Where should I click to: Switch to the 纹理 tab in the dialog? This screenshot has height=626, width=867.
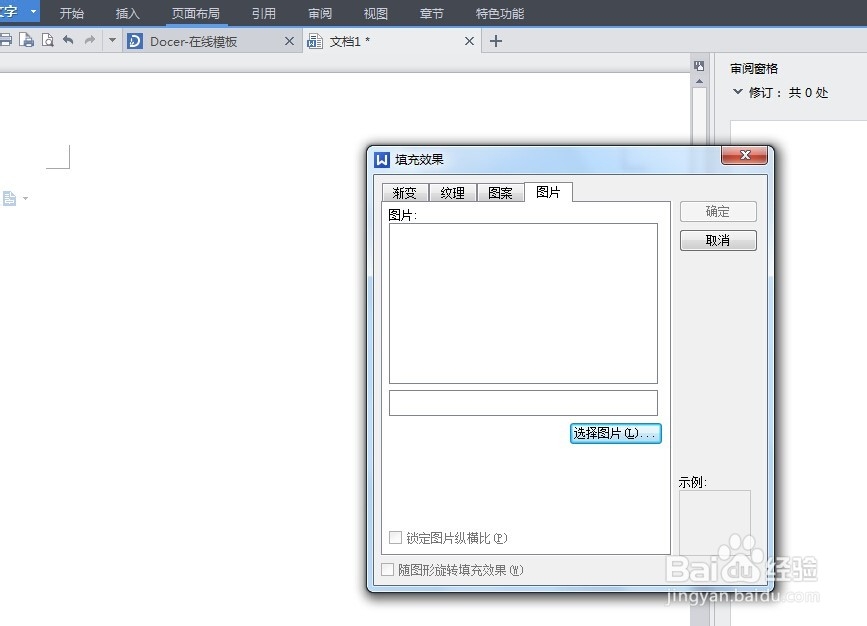452,193
